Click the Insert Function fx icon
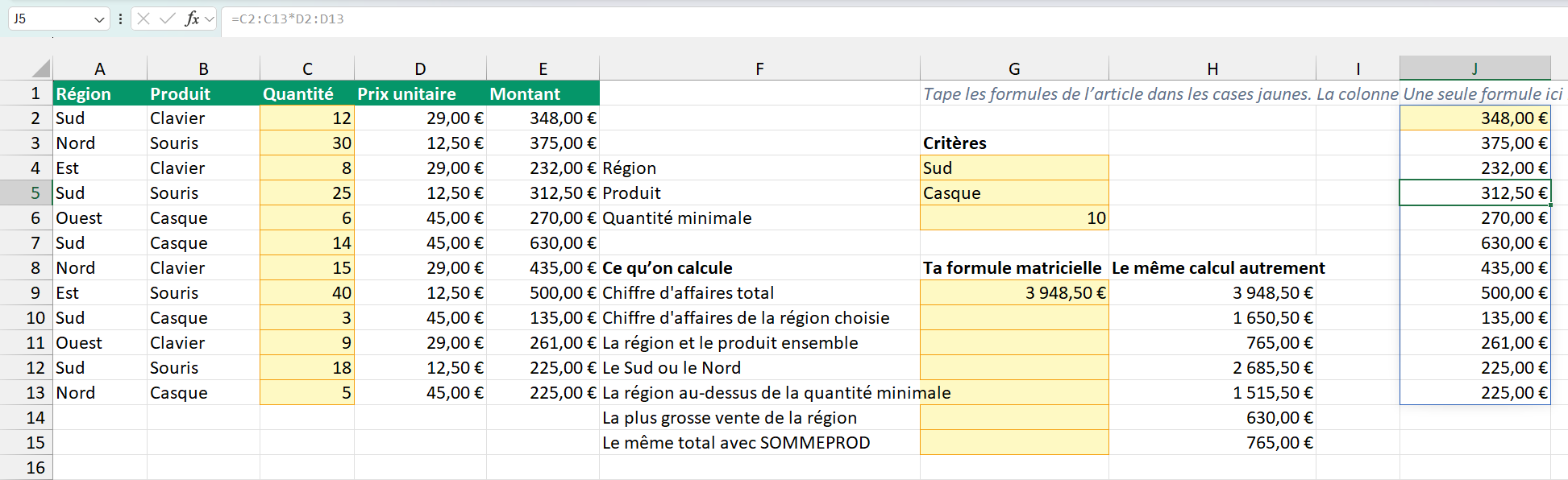 click(x=192, y=19)
